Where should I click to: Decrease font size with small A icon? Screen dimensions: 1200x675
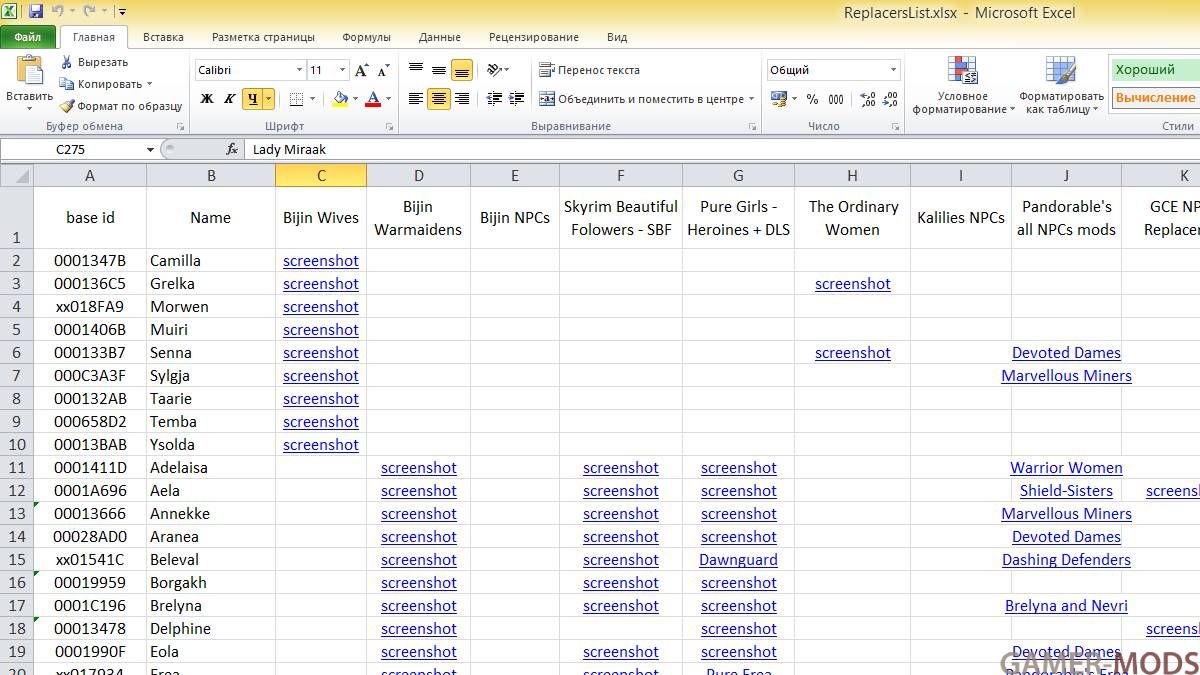pyautogui.click(x=383, y=70)
